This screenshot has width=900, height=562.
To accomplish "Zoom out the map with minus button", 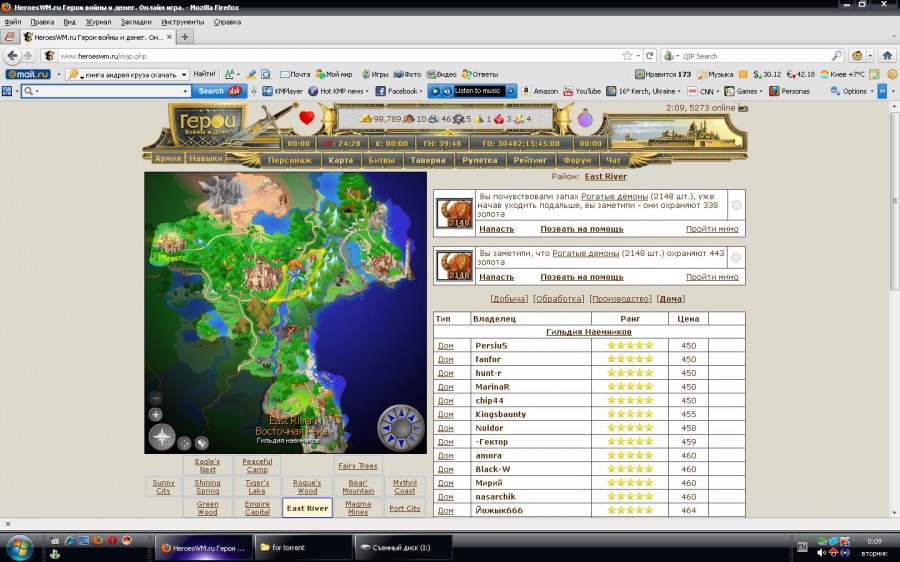I will [x=156, y=398].
